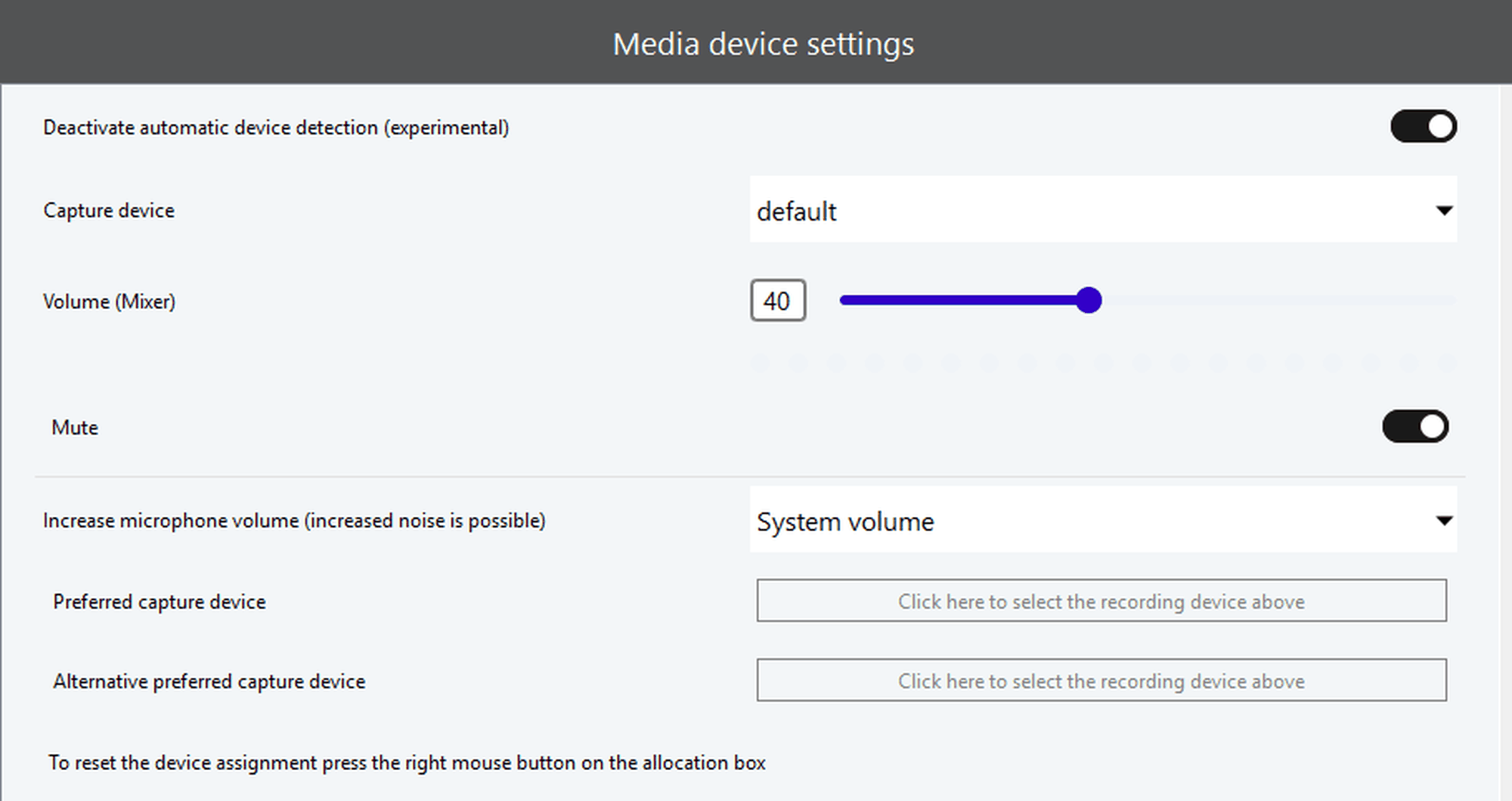Click the Volume (Mixer) slider handle

[1089, 300]
